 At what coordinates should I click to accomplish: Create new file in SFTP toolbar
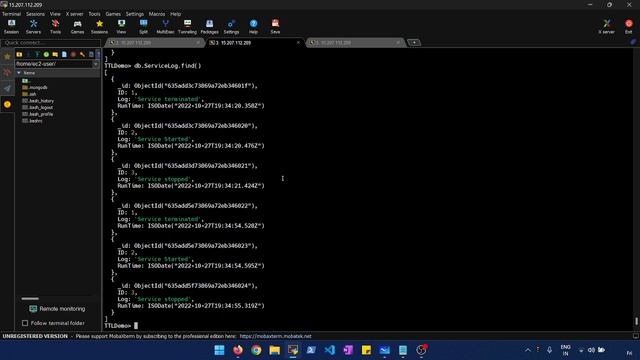(64, 54)
